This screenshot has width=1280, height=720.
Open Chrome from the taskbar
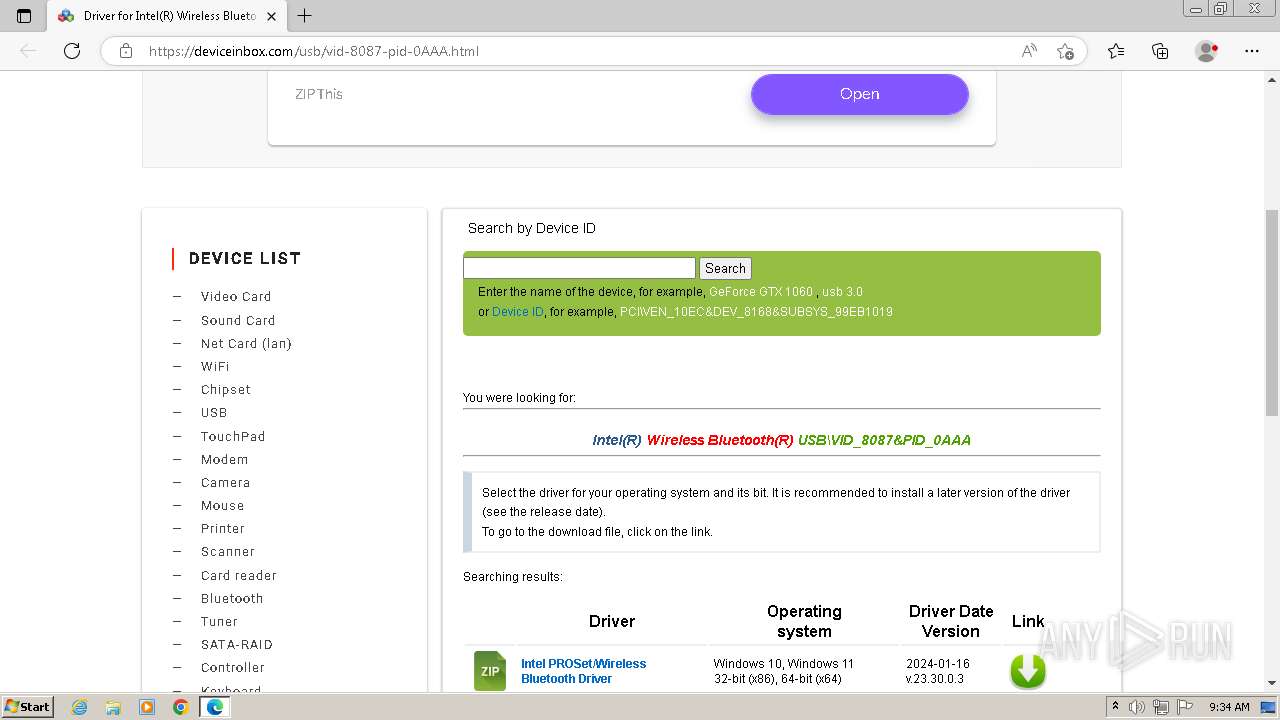[x=180, y=707]
